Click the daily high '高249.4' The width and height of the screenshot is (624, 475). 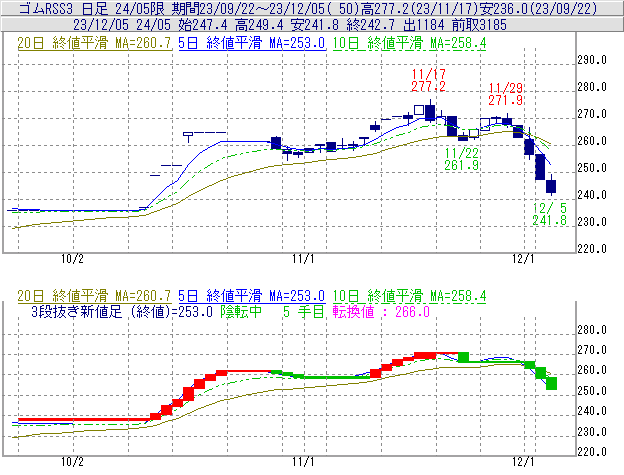click(259, 25)
